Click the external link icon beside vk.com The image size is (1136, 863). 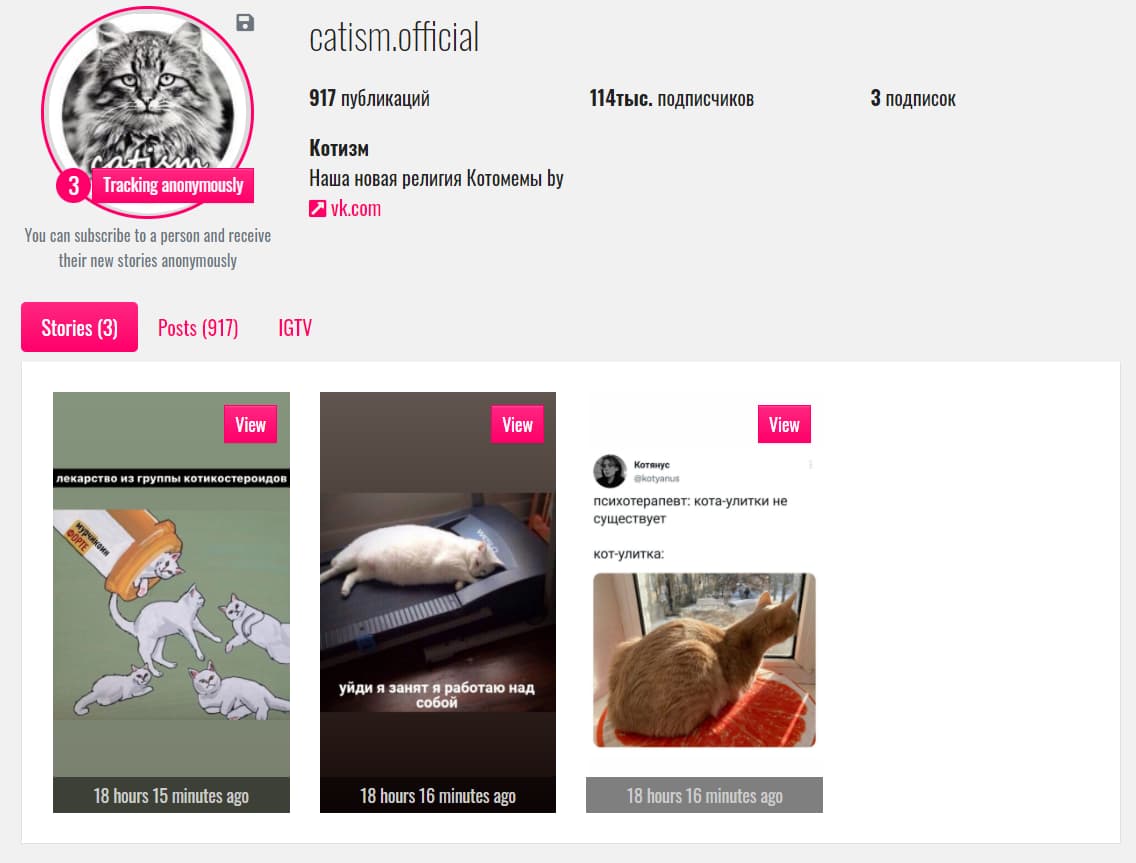tap(317, 209)
